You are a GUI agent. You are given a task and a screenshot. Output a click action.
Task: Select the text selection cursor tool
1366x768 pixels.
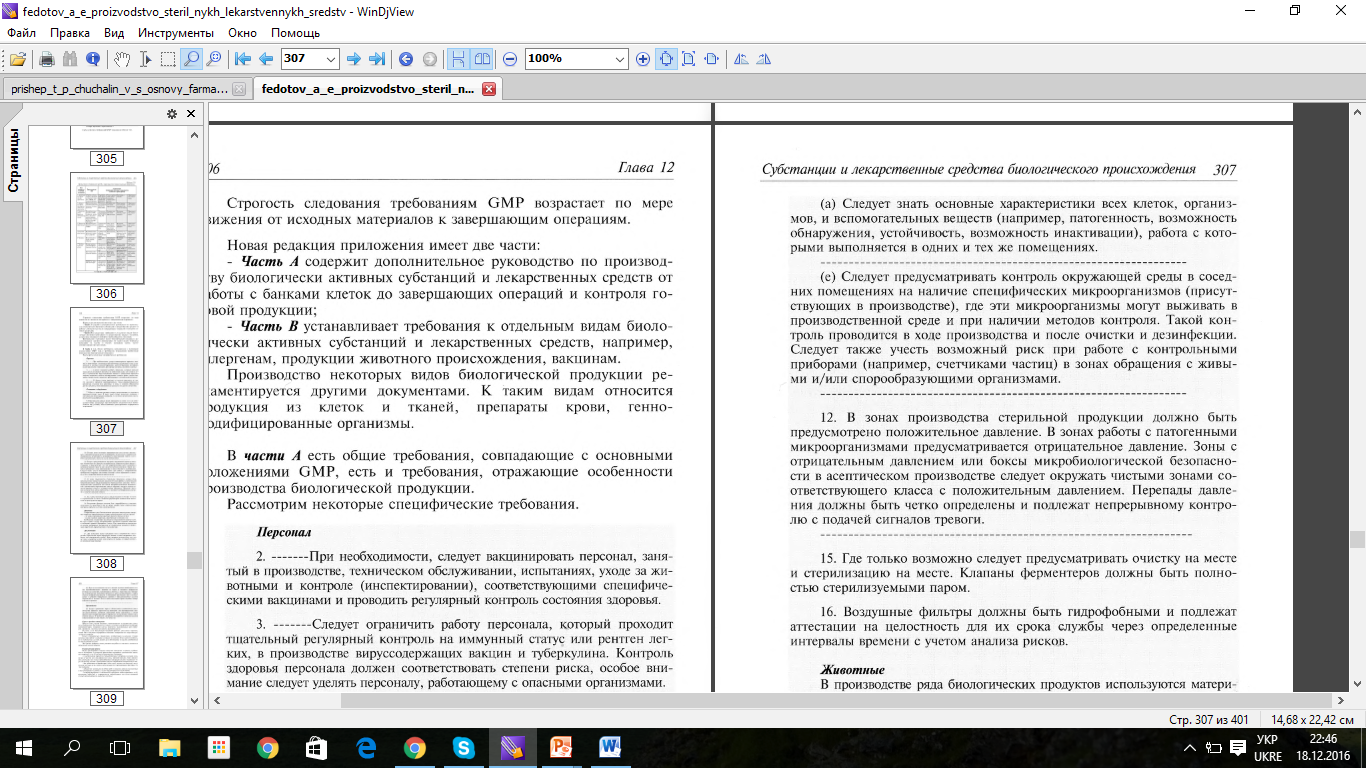click(x=145, y=58)
